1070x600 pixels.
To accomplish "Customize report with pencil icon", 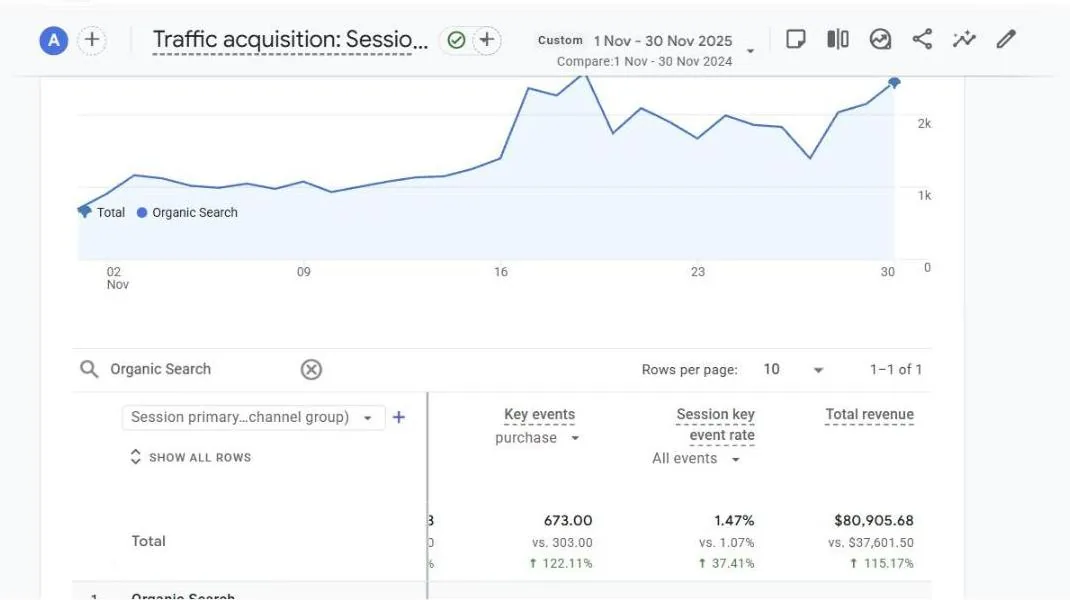I will click(1006, 39).
